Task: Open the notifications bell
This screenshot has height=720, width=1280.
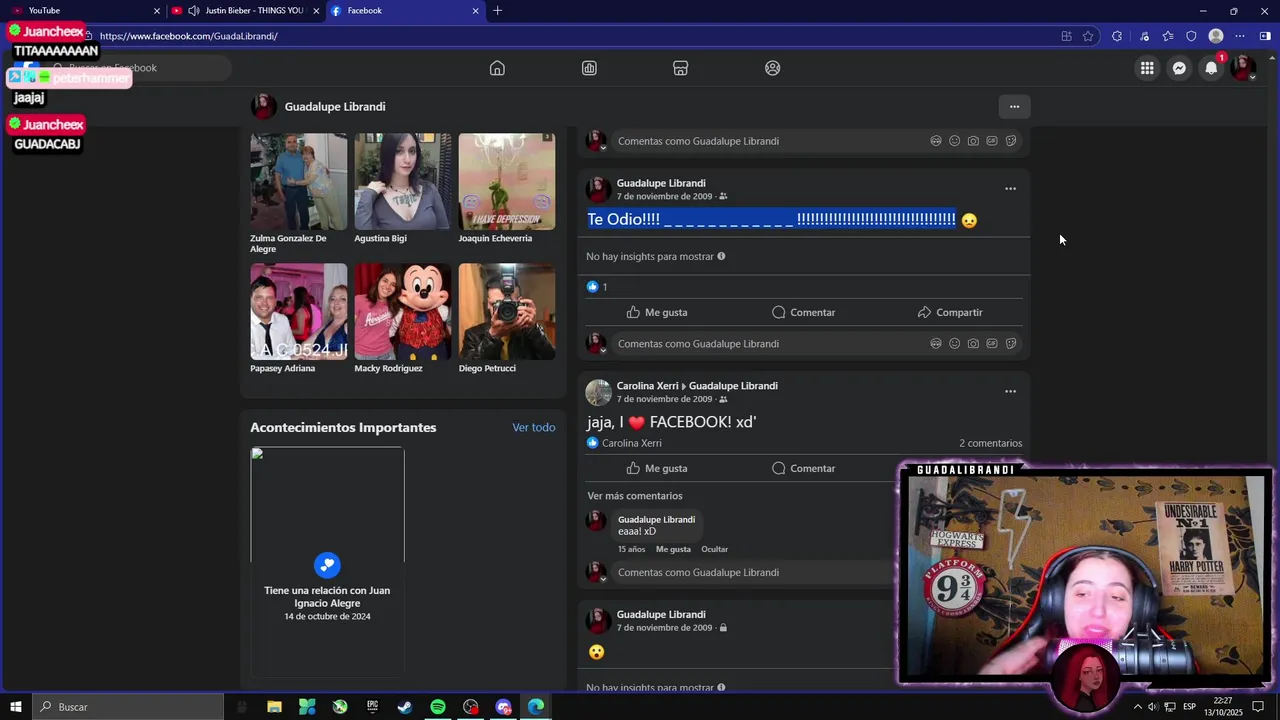Action: click(x=1211, y=68)
